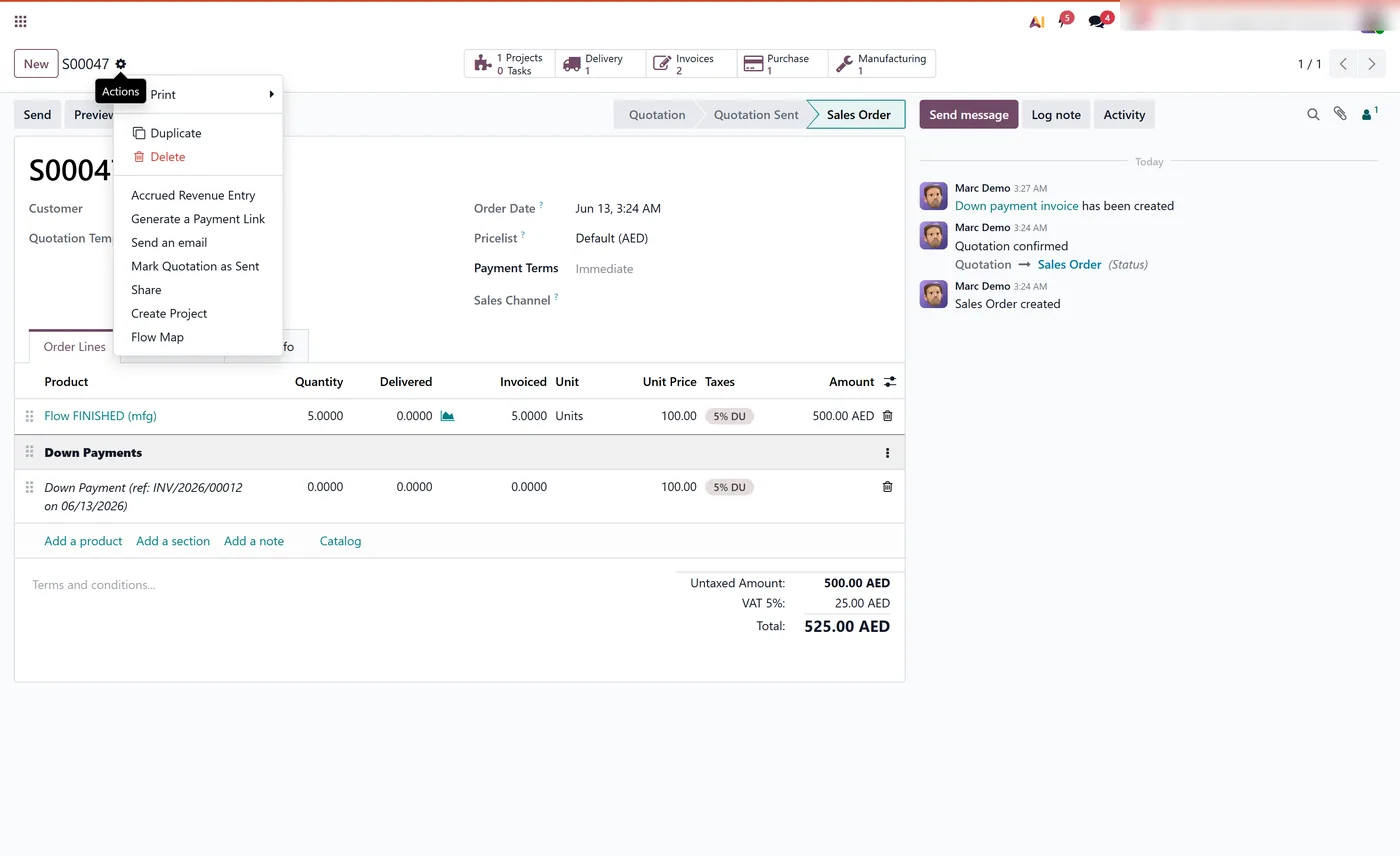Open the Manufacturing wrench smart button
1400x856 pixels.
click(x=882, y=64)
